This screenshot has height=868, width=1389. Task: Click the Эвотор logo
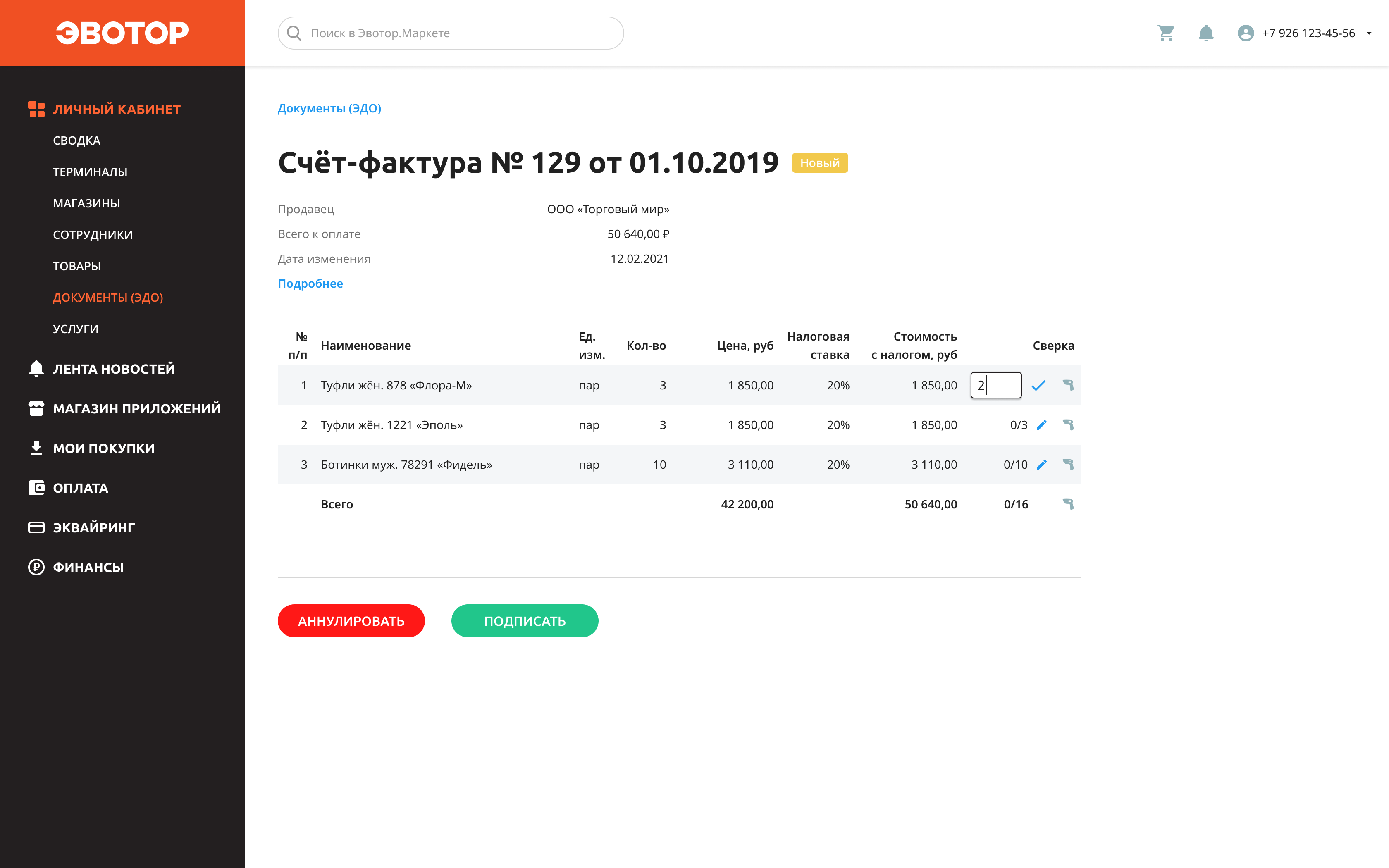tap(122, 33)
